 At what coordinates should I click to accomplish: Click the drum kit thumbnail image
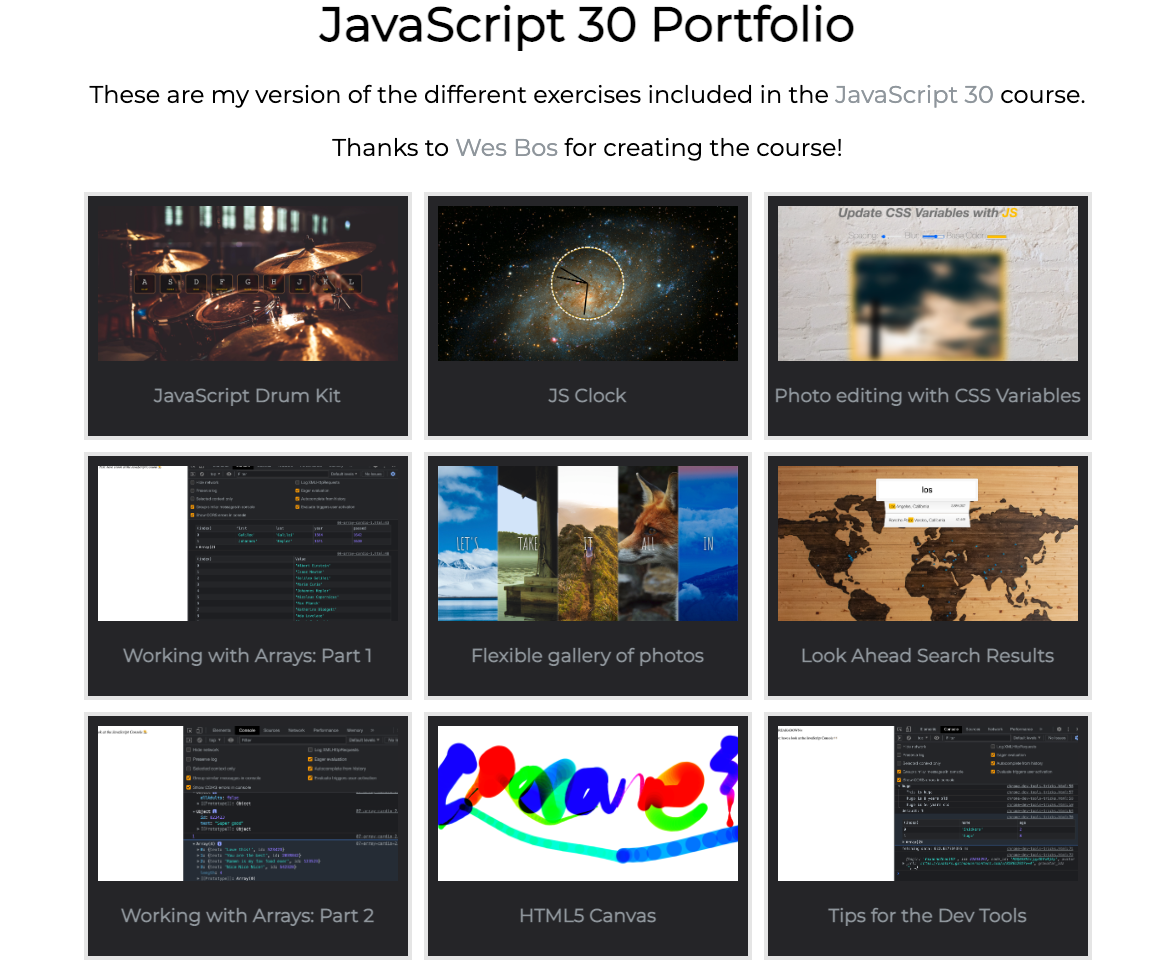247,283
